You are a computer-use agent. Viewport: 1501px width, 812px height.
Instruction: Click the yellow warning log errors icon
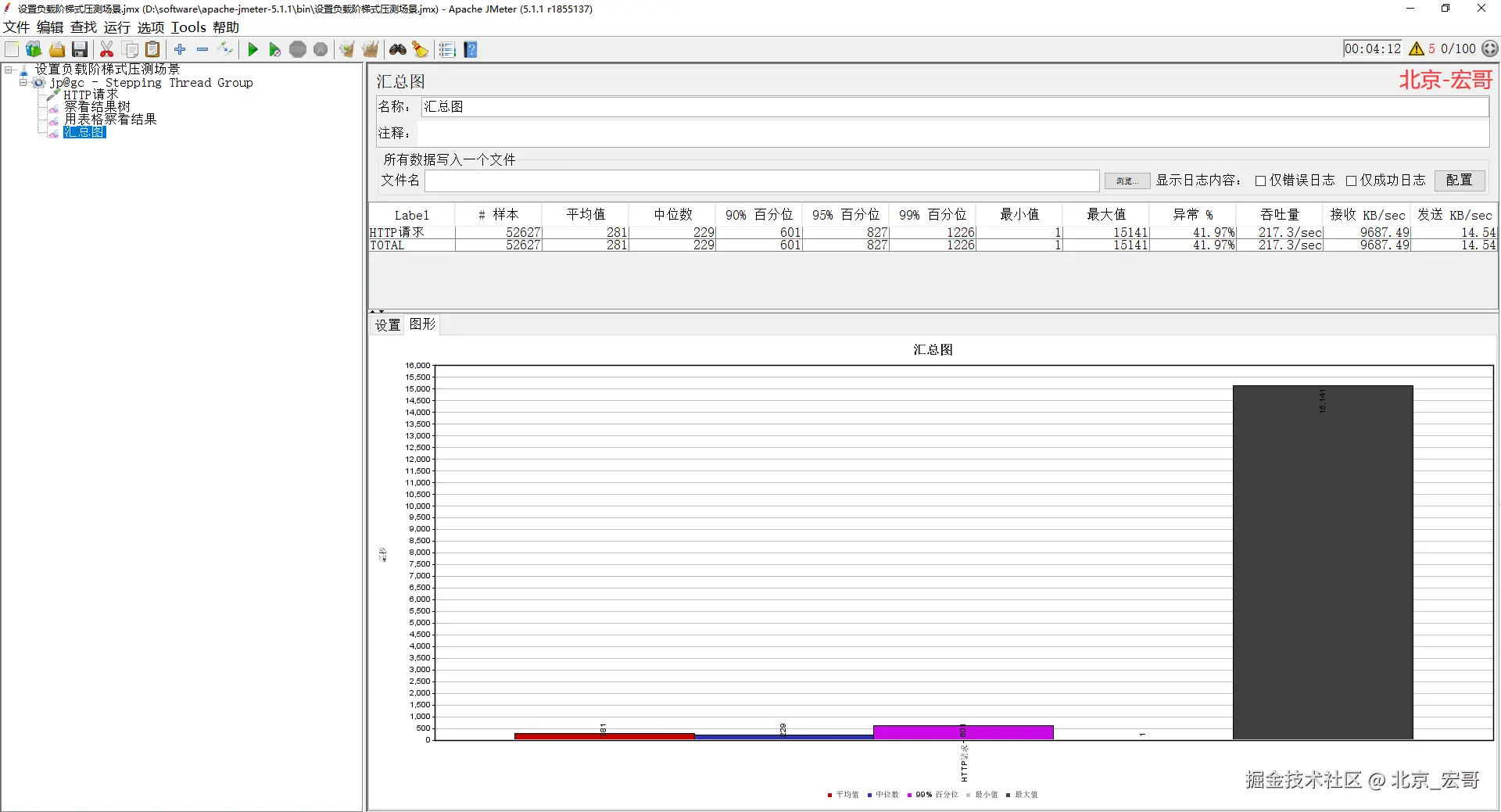1416,48
